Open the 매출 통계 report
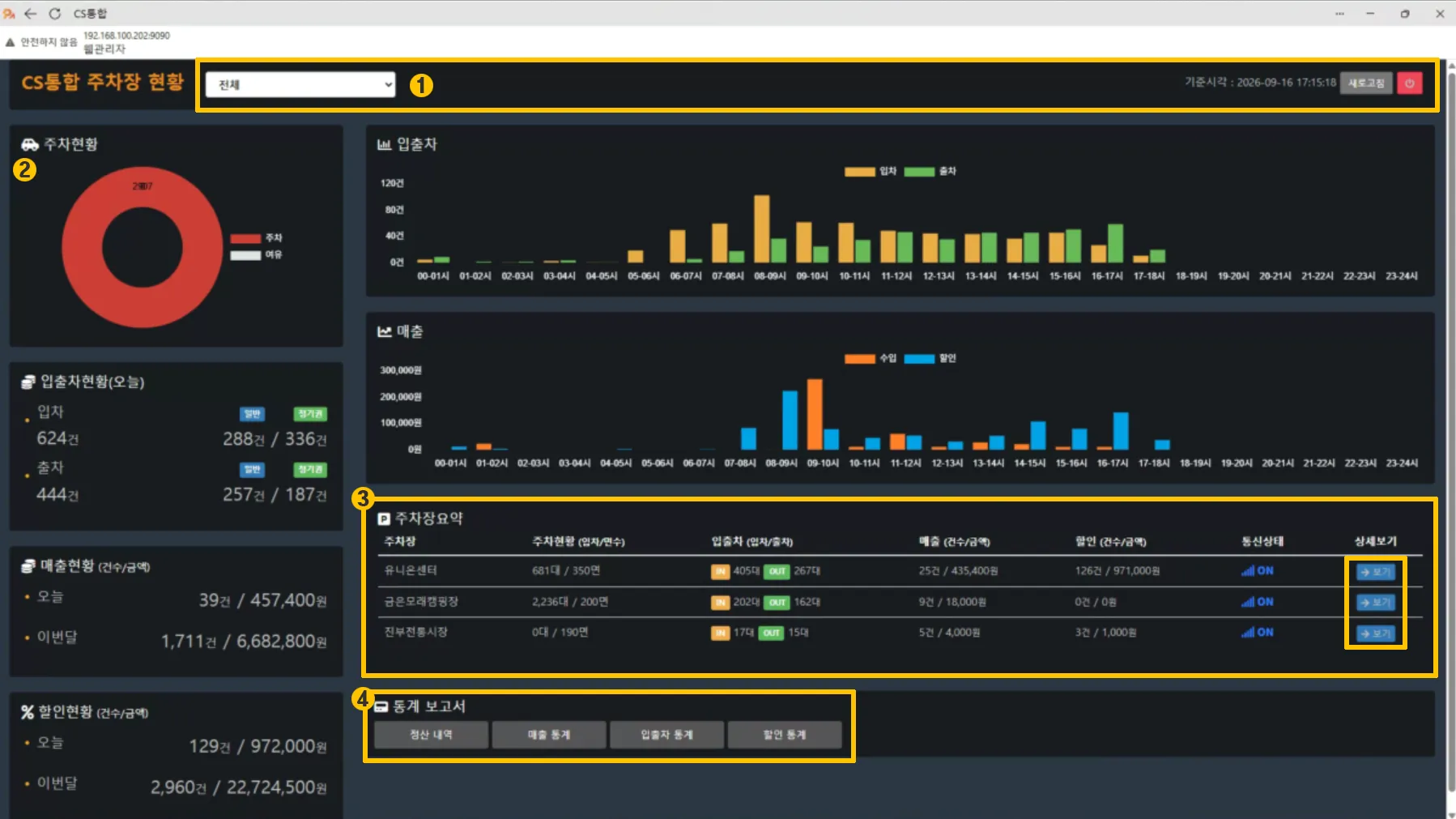1456x819 pixels. [549, 735]
